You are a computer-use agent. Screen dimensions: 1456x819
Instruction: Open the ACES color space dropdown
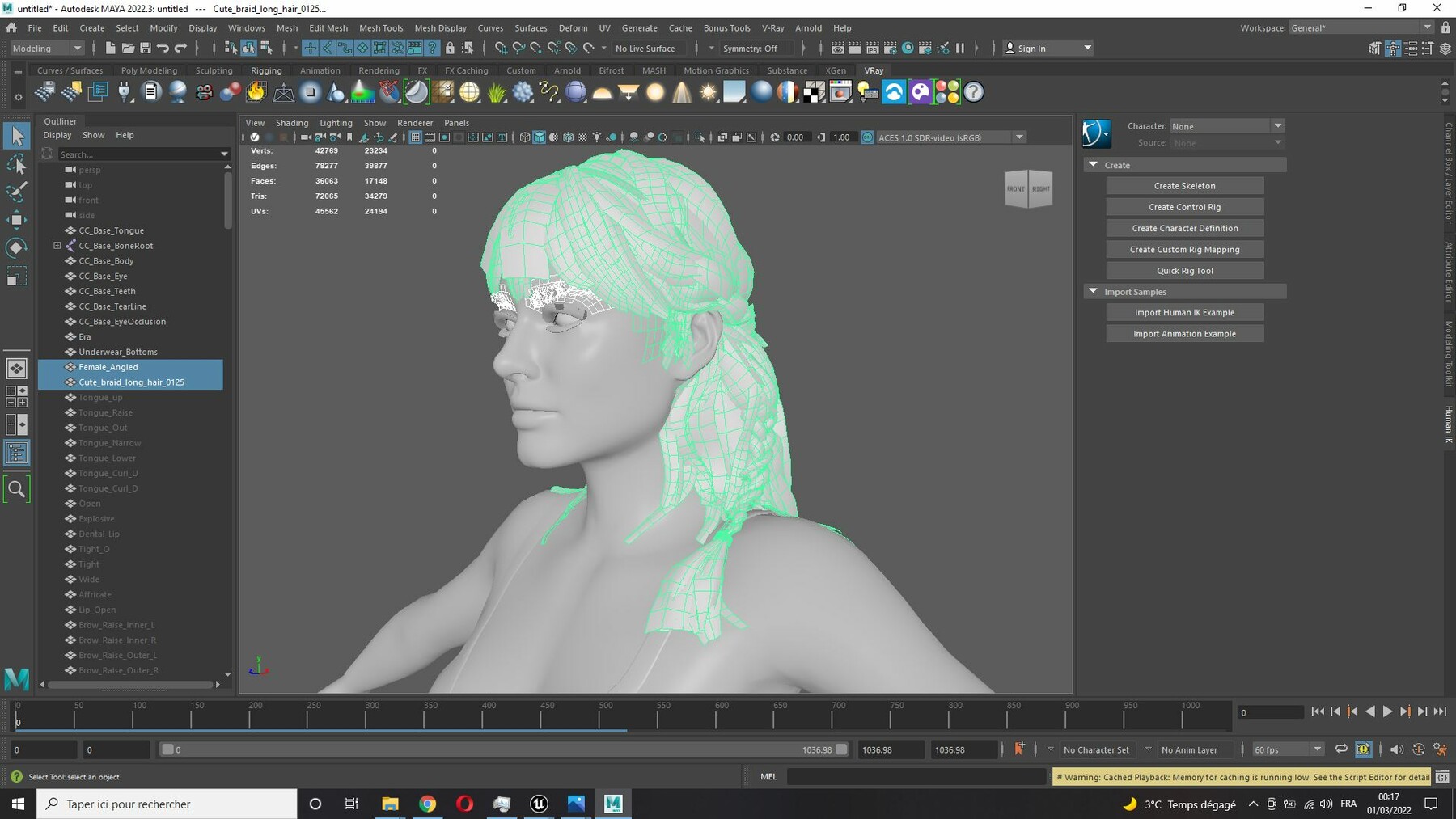pos(951,137)
